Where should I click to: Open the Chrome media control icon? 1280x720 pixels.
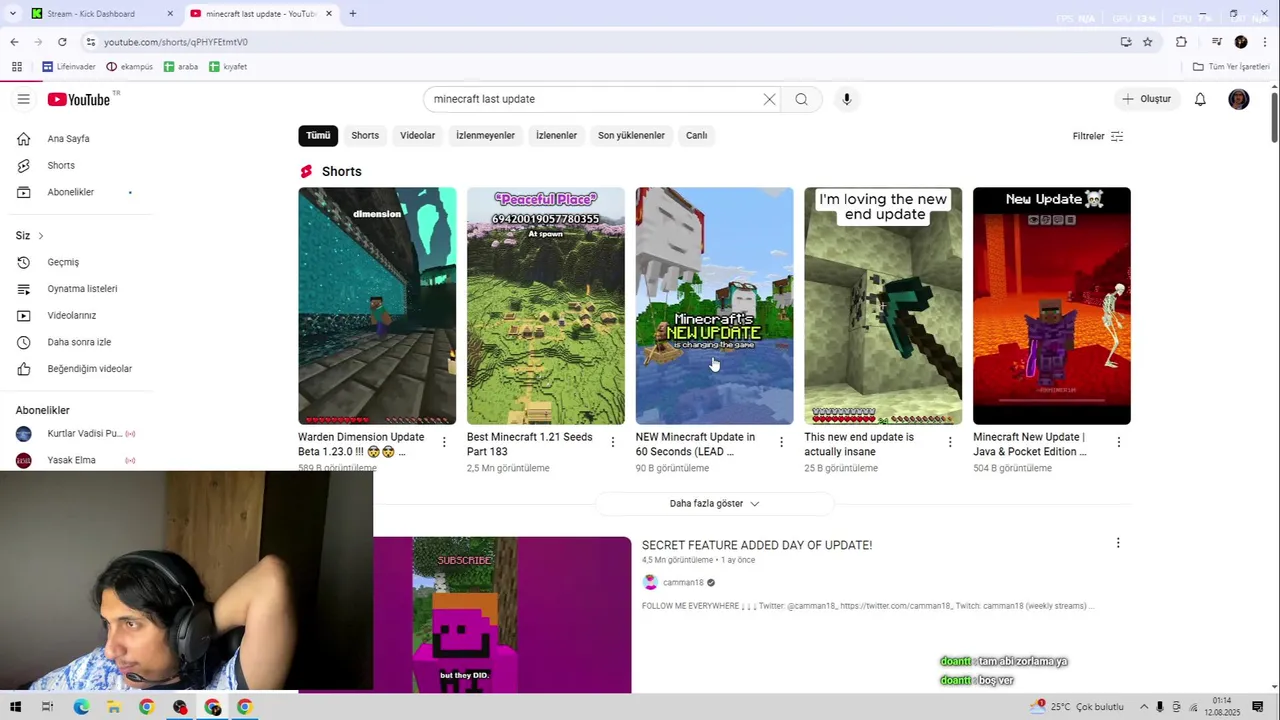tap(1216, 42)
